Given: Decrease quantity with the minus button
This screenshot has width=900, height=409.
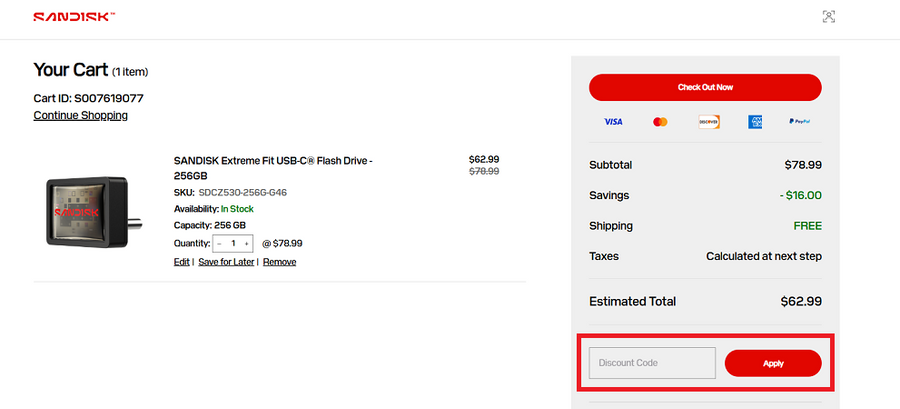Looking at the screenshot, I should coord(220,243).
